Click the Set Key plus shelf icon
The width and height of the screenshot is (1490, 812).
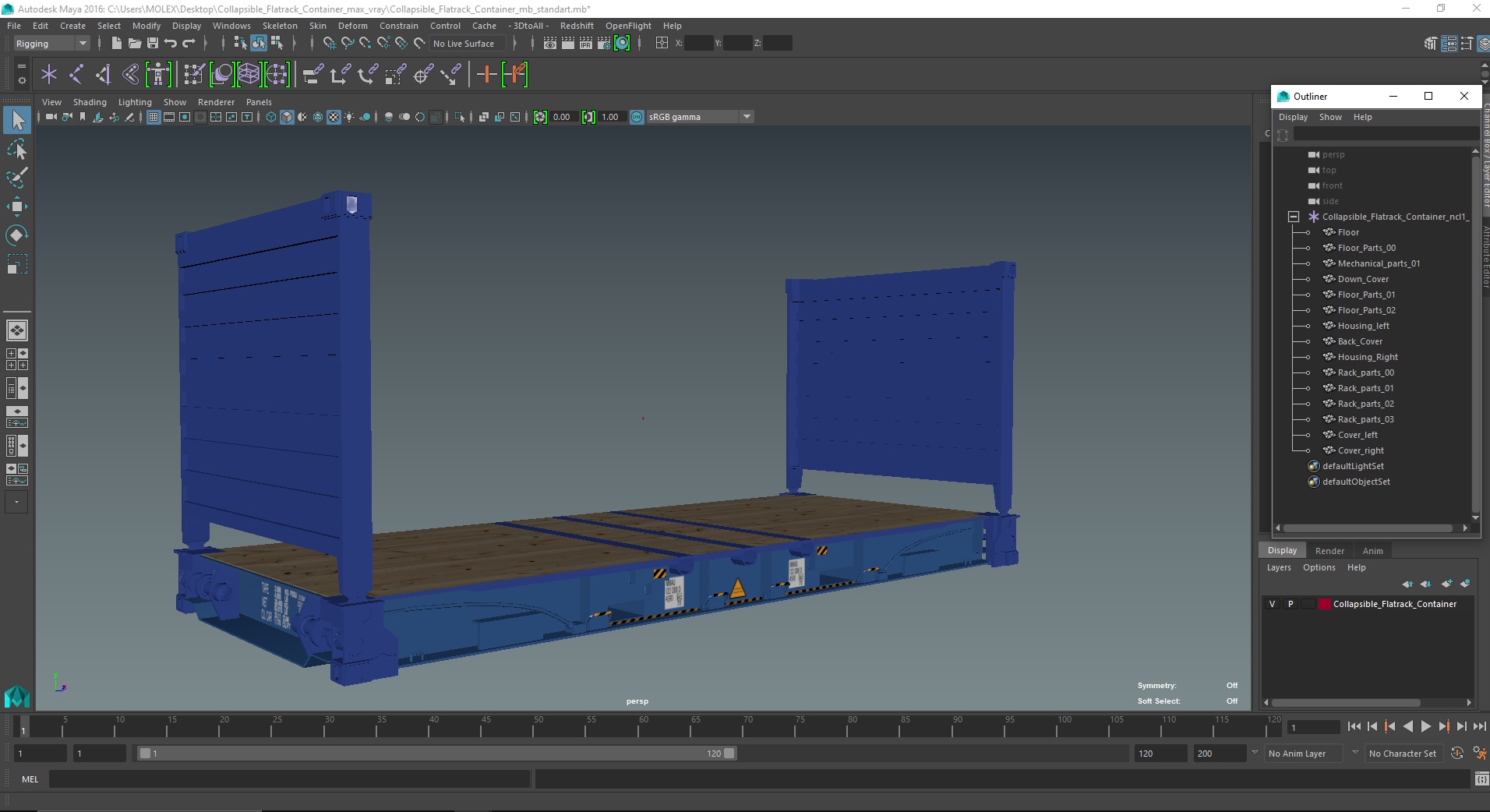click(486, 75)
